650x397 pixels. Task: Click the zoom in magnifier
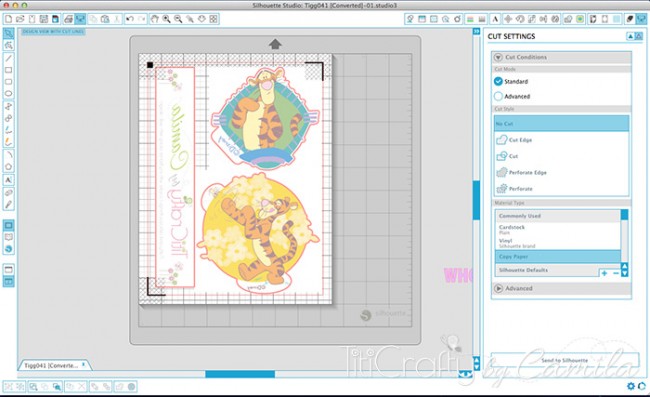tap(166, 19)
